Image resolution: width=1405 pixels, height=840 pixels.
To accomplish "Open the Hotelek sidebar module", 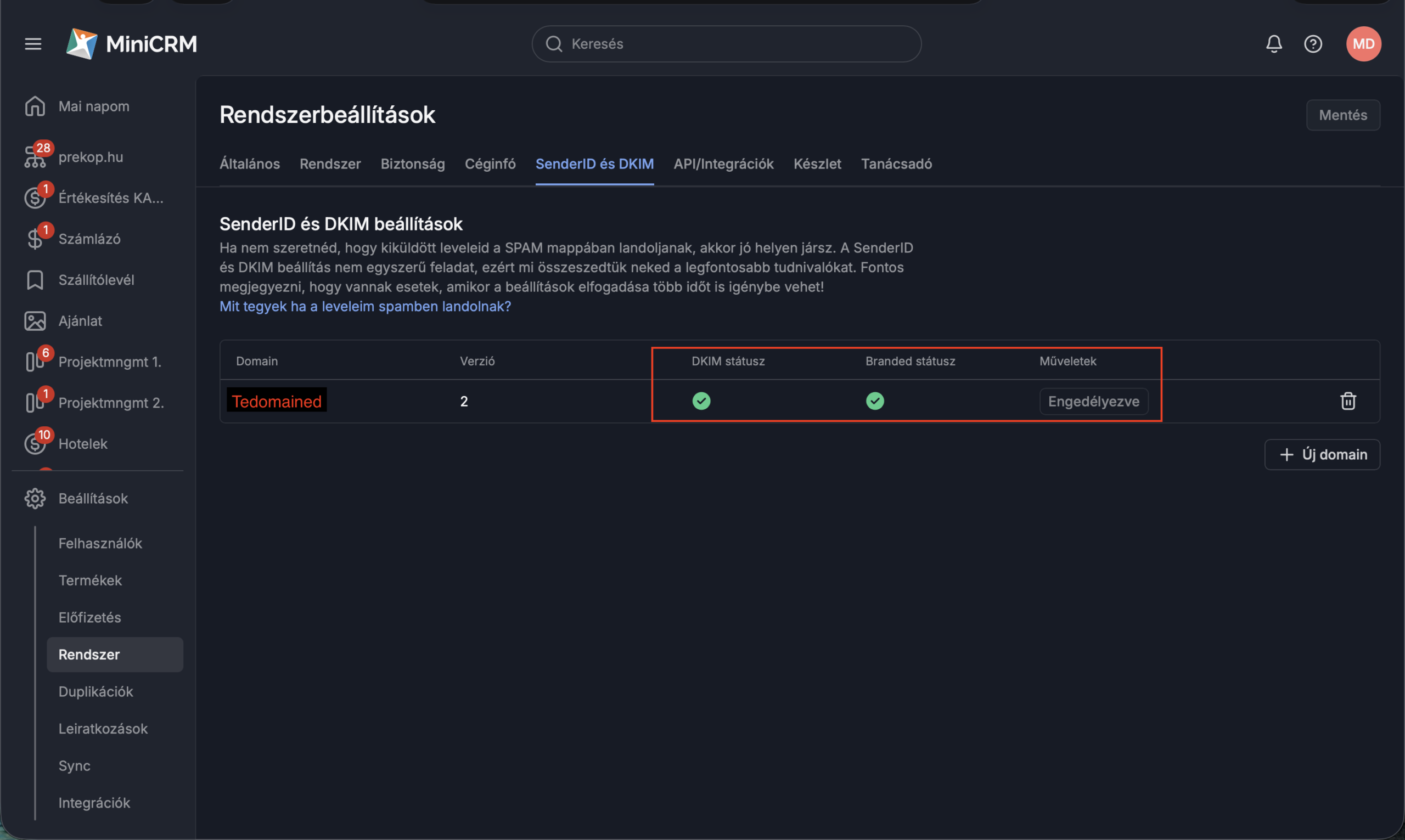I will click(83, 444).
